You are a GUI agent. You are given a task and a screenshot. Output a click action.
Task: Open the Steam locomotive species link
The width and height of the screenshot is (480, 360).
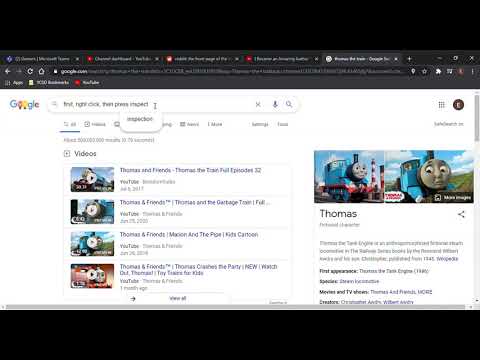[359, 281]
